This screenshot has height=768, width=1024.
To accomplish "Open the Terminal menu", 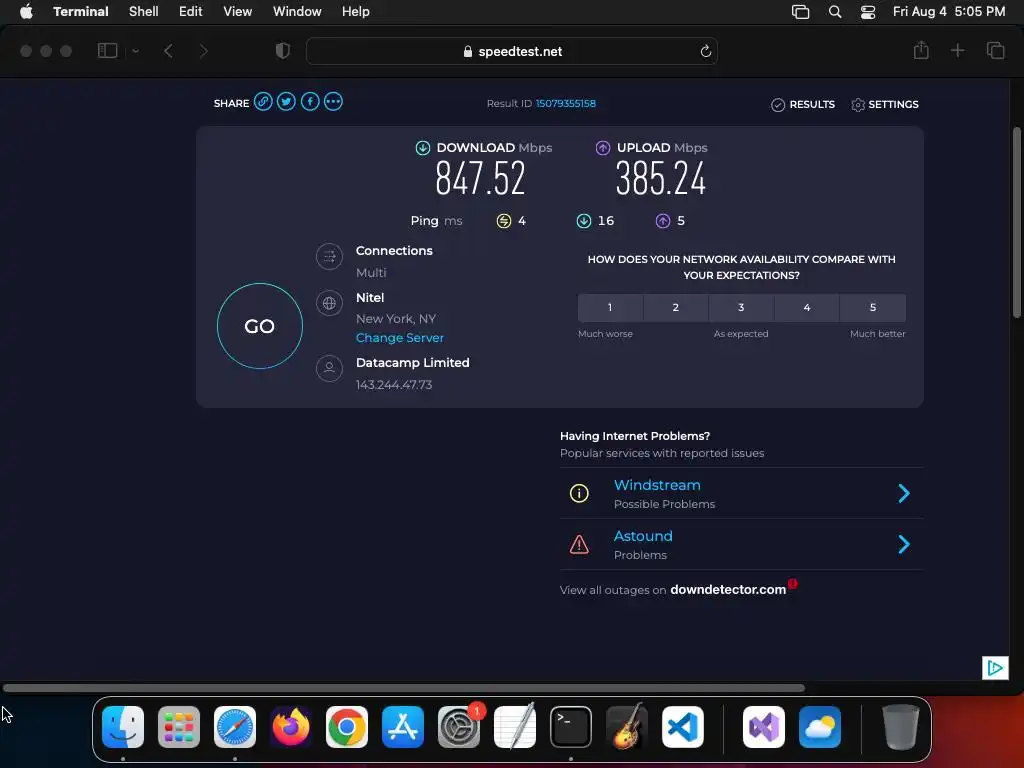I will (81, 11).
